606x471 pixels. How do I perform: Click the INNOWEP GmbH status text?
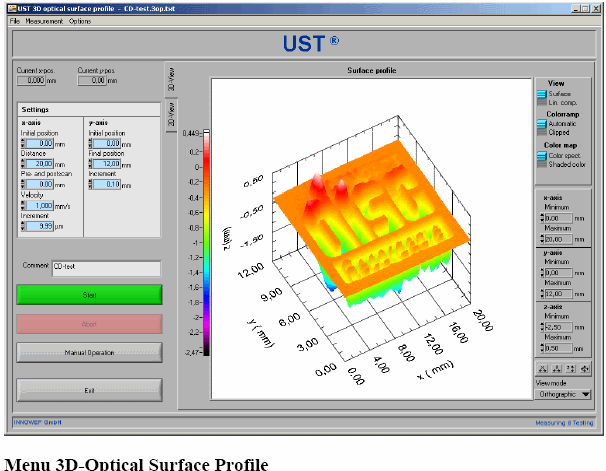[x=37, y=422]
